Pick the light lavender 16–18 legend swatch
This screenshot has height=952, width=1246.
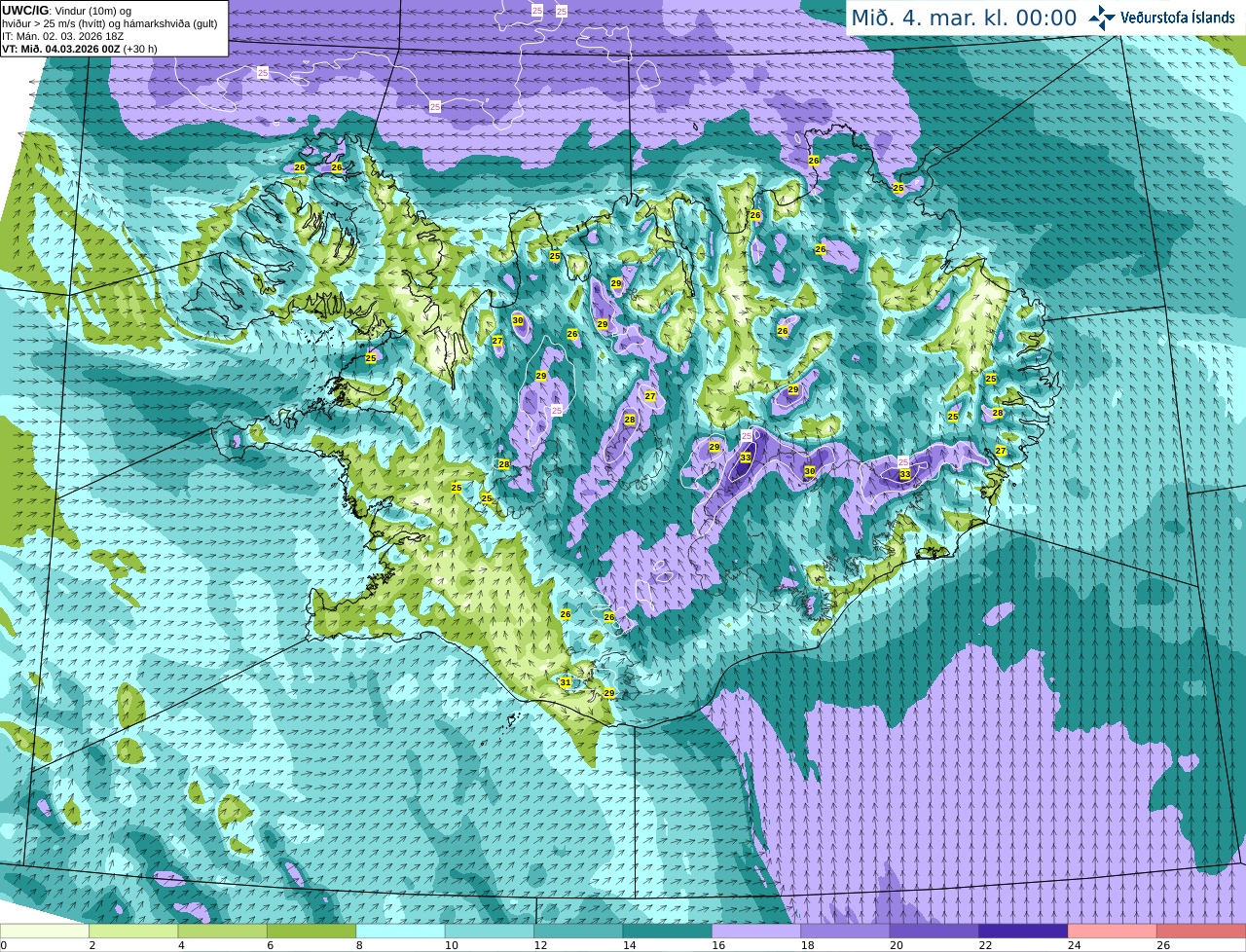tap(756, 932)
